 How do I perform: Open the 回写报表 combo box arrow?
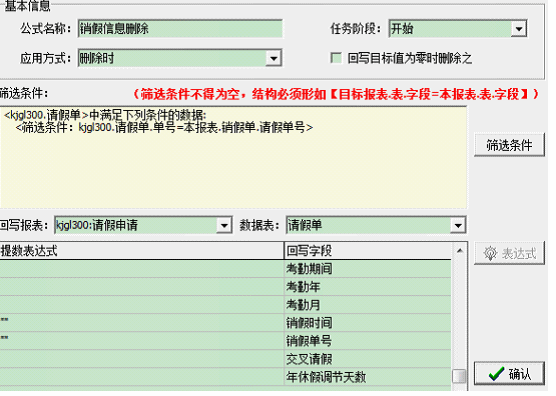coord(224,225)
